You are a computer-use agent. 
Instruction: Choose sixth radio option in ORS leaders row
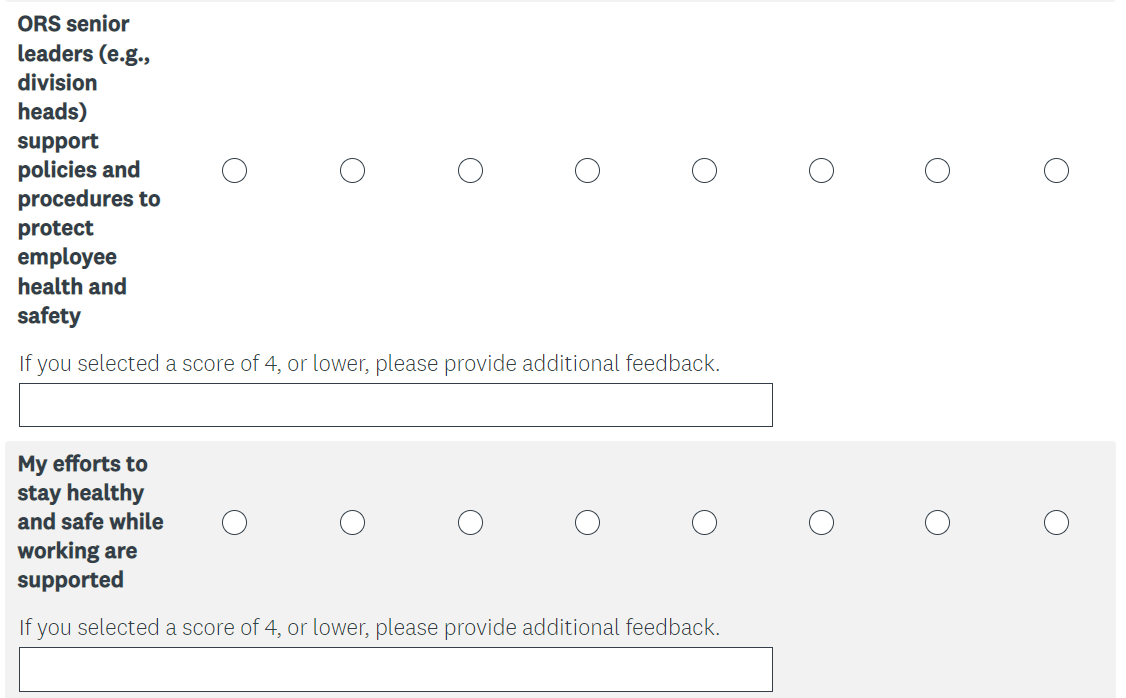821,171
